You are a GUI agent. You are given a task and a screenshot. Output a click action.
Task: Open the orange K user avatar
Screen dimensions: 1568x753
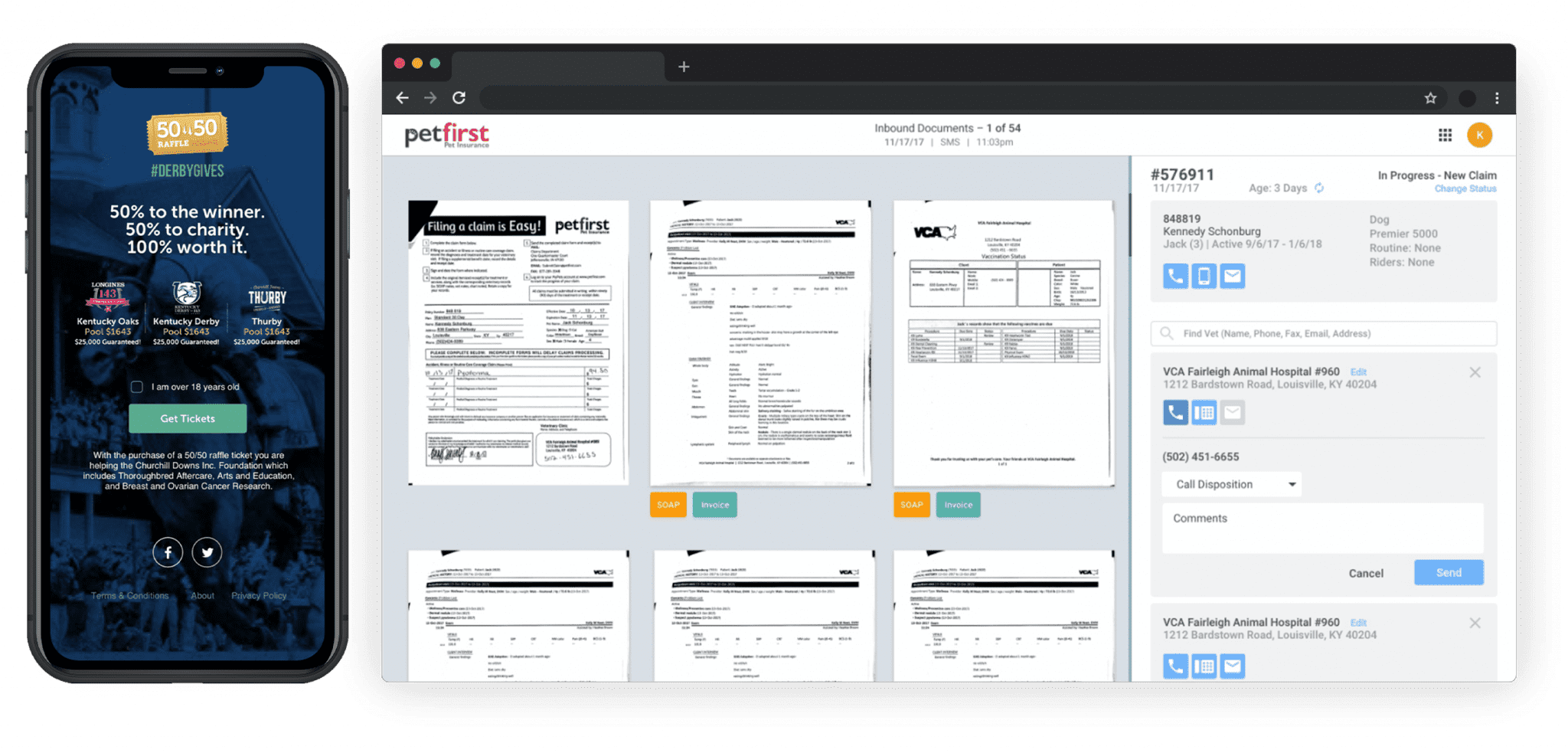(1479, 135)
